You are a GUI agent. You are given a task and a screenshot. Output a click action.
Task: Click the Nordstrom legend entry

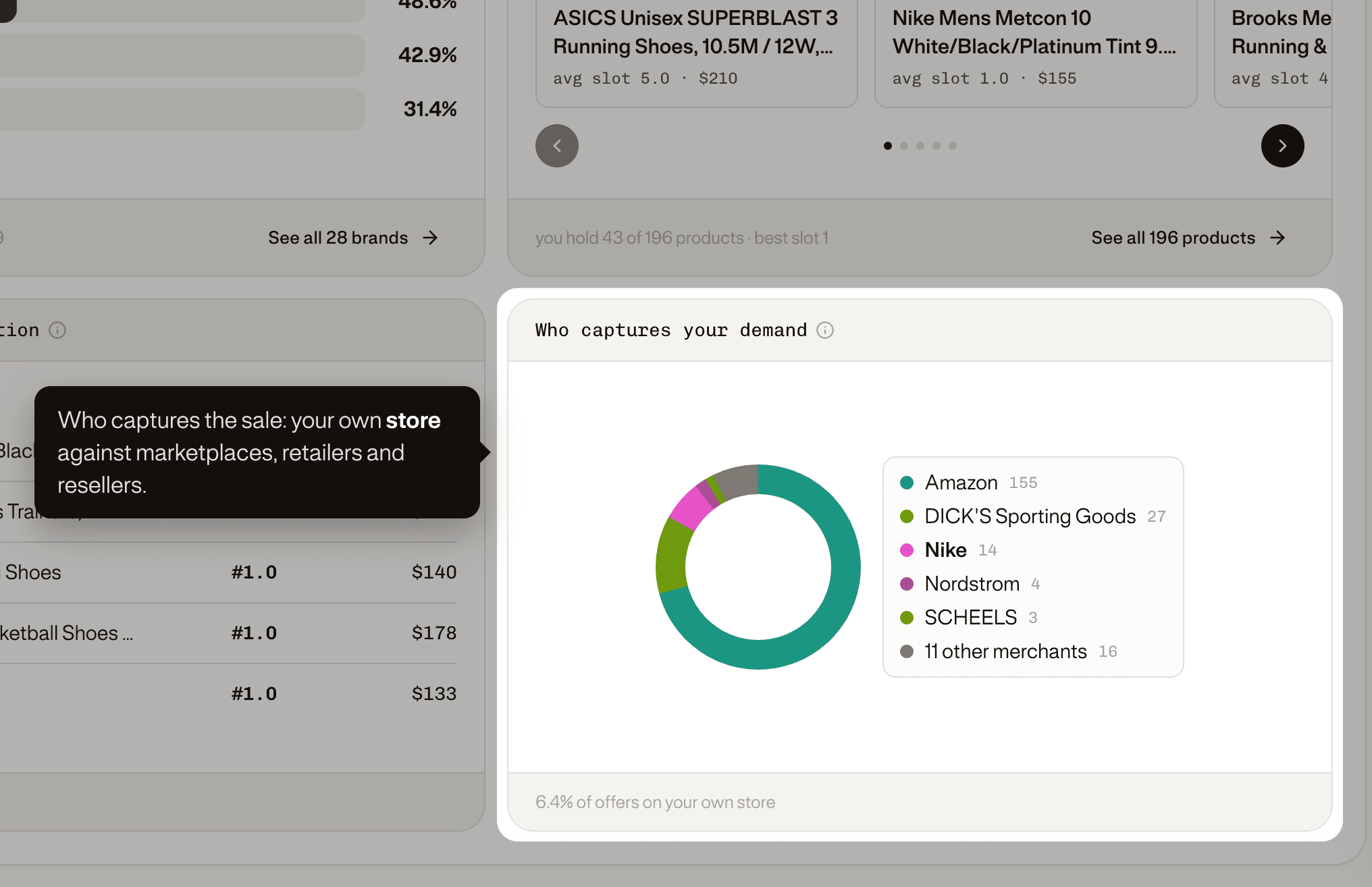970,584
